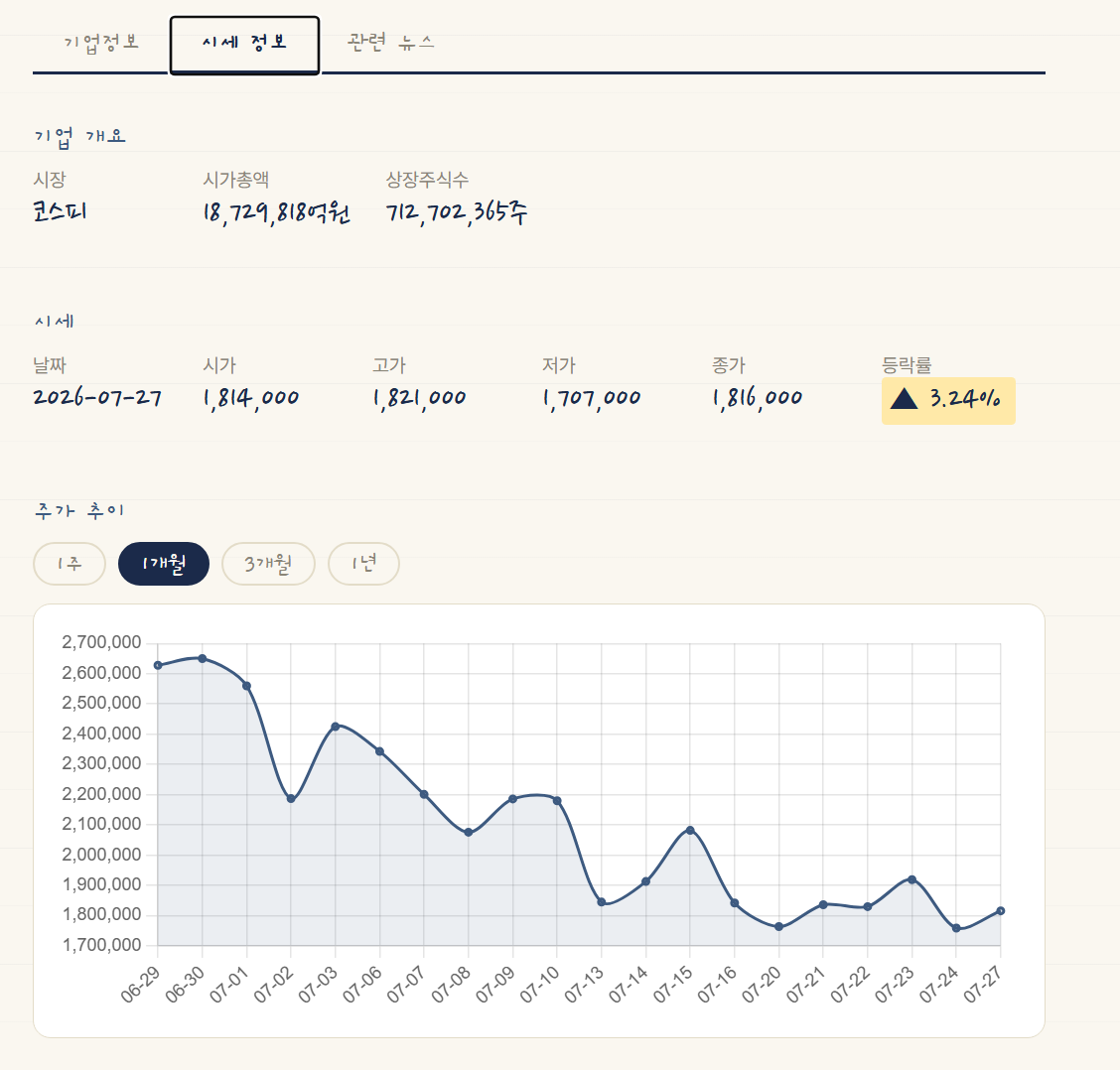
Task: Select the 시세 정보 tab
Action: (x=244, y=45)
